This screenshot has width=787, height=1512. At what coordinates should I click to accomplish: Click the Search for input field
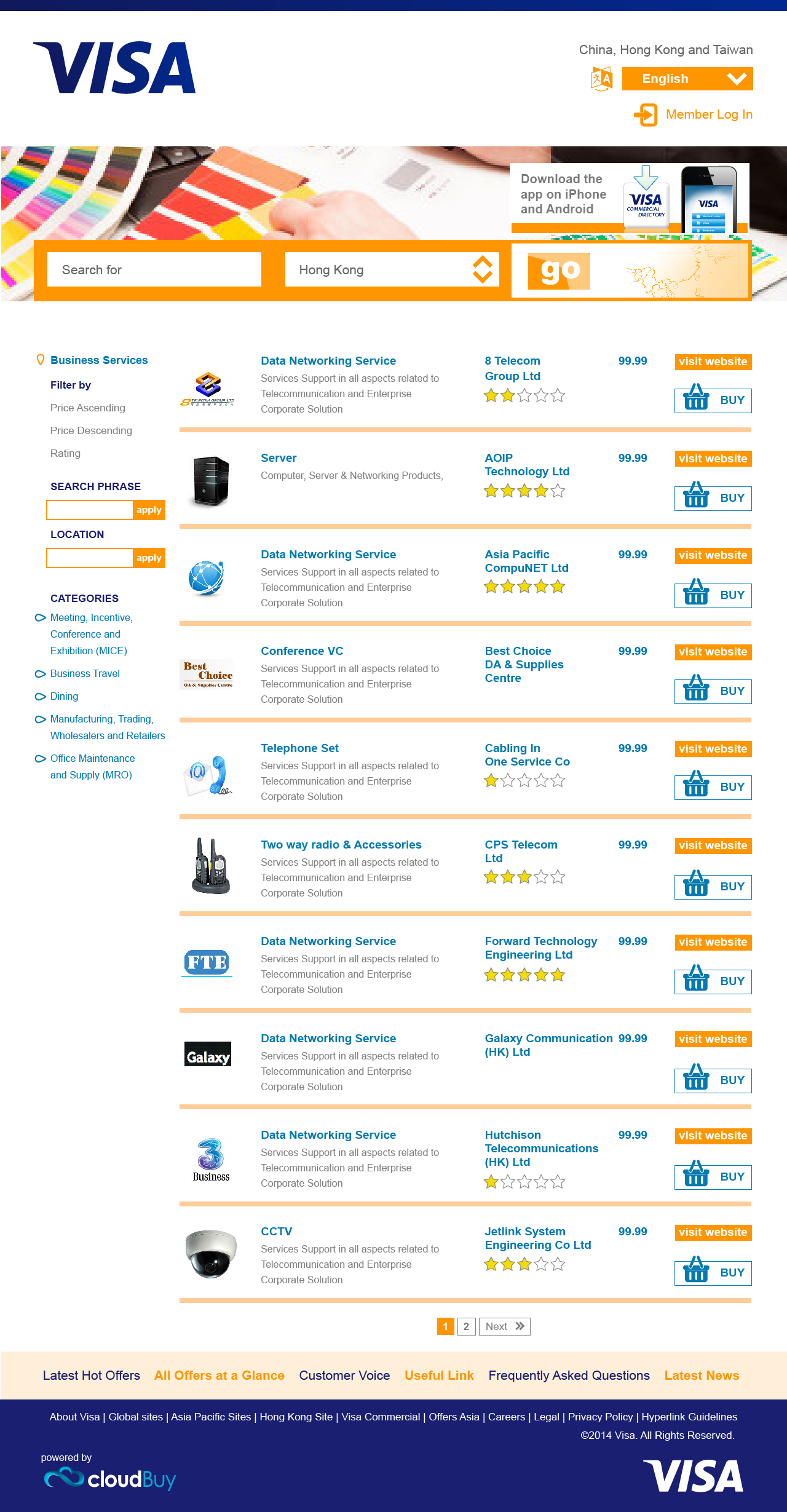point(154,270)
